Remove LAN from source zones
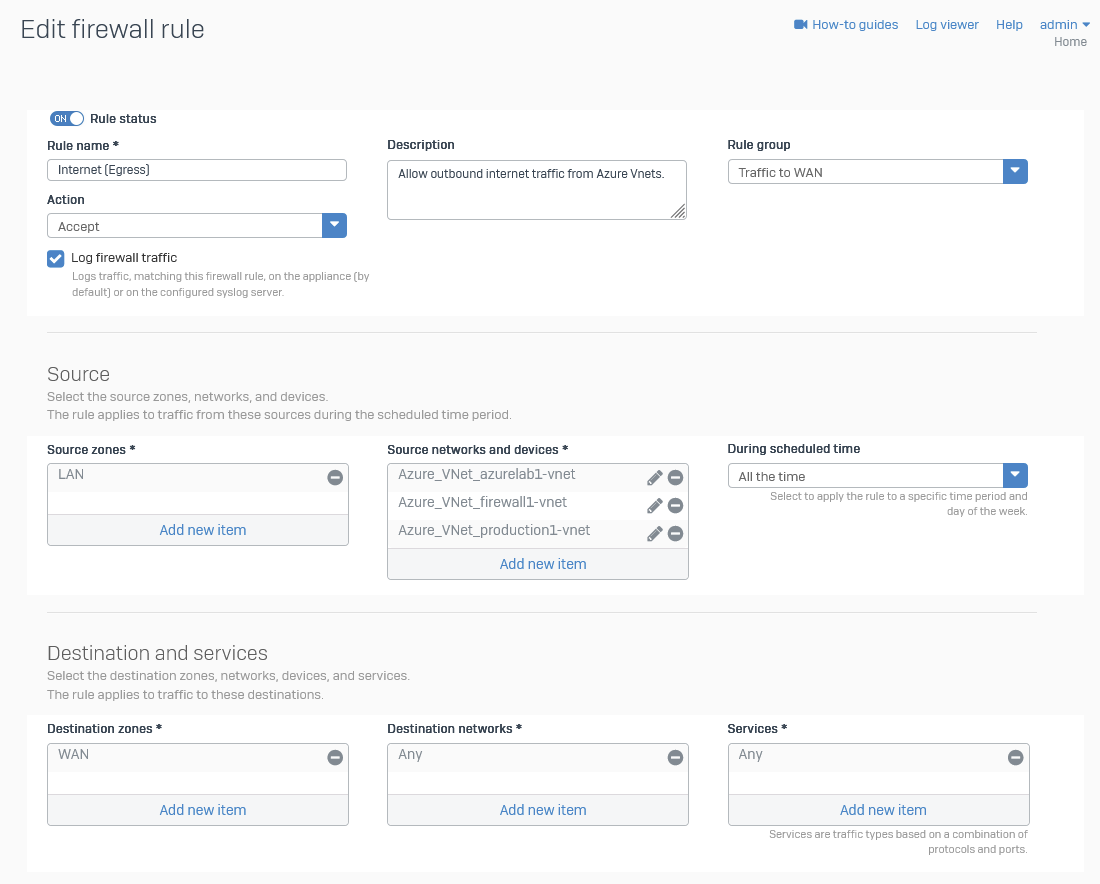 [x=335, y=478]
